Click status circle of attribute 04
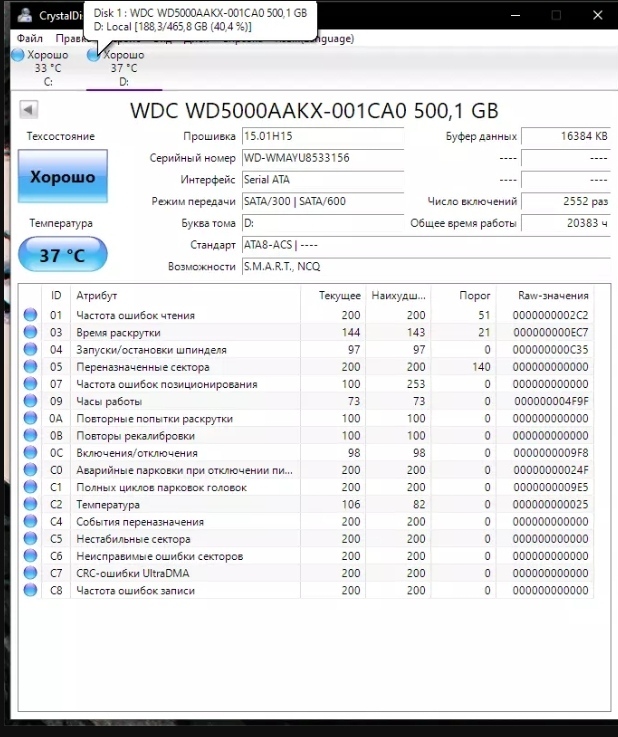This screenshot has height=737, width=618. tap(31, 349)
